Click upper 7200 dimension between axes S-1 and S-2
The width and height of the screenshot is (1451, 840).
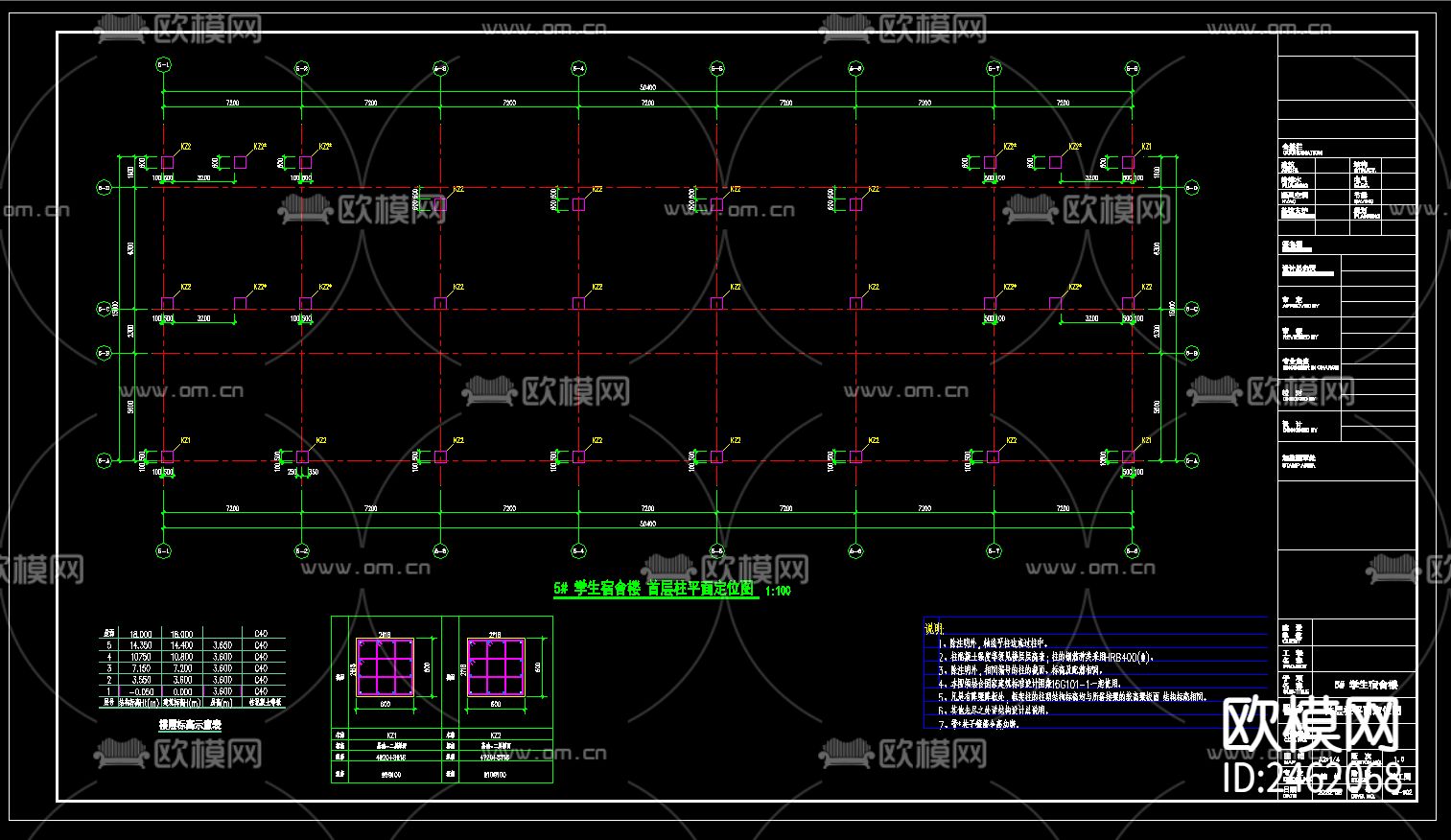tap(232, 102)
